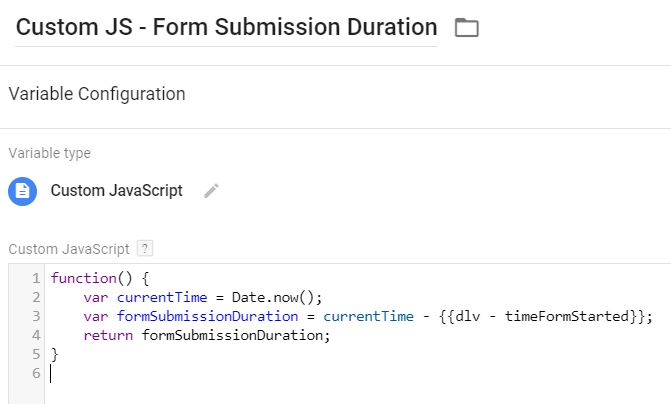Image resolution: width=671 pixels, height=404 pixels.
Task: Click line number 6 in editor gutter
Action: coord(36,373)
